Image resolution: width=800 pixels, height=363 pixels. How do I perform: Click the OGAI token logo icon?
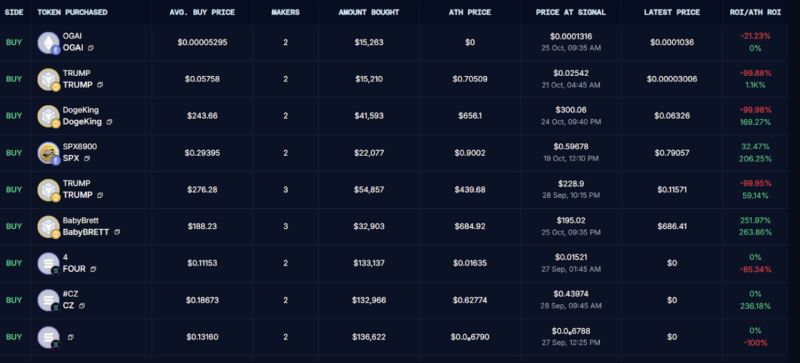pos(48,42)
